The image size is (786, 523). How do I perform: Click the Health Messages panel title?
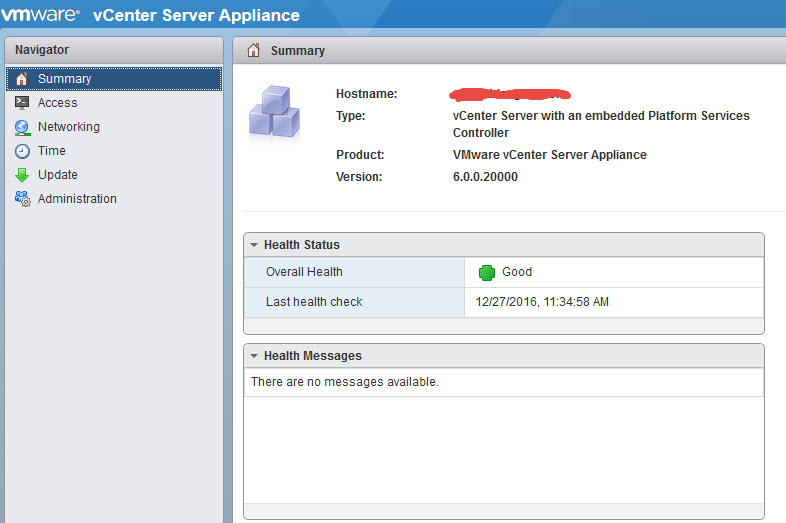313,356
